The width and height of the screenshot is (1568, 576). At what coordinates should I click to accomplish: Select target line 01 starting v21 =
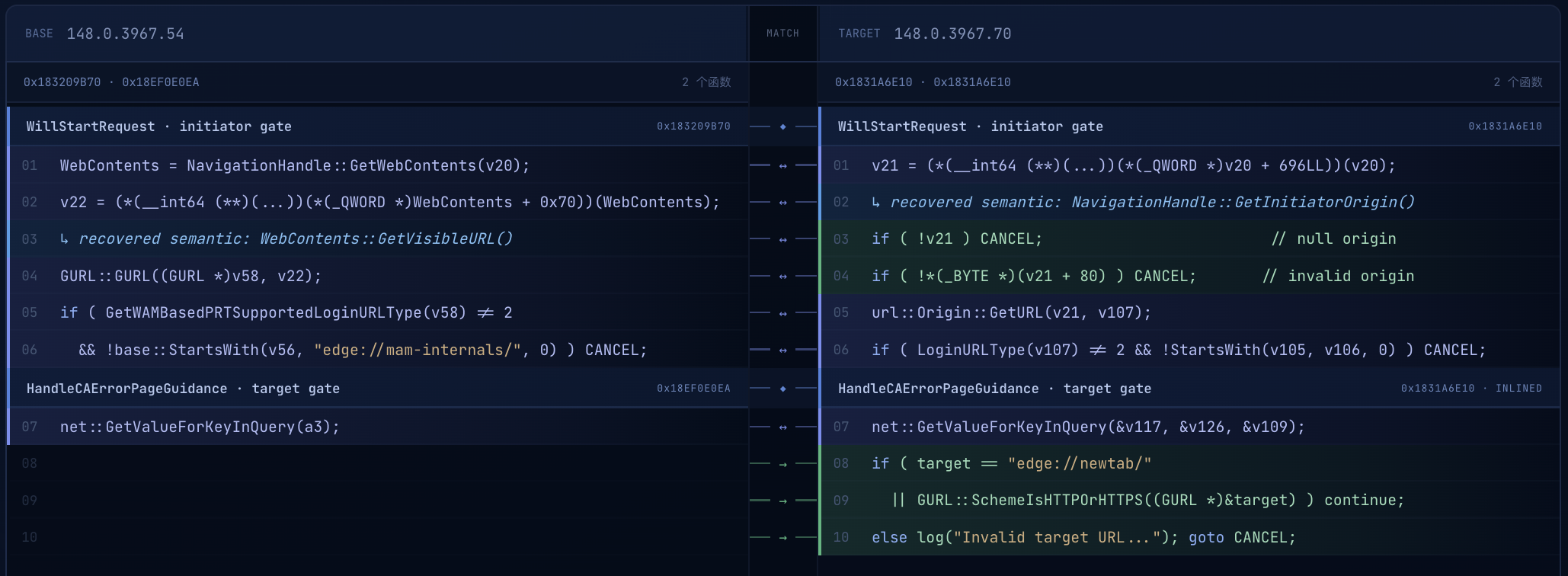1190,165
